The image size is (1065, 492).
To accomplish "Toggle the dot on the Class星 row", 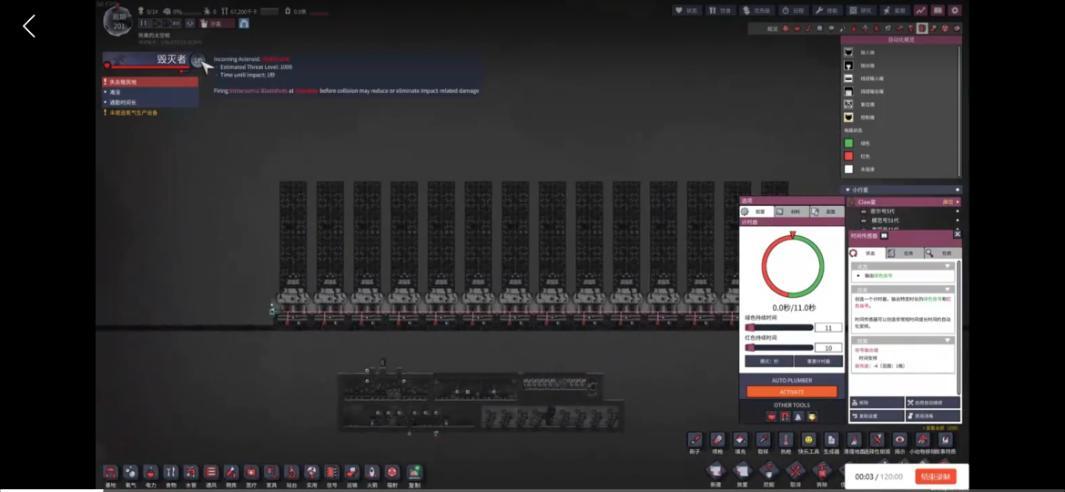I will coord(958,202).
